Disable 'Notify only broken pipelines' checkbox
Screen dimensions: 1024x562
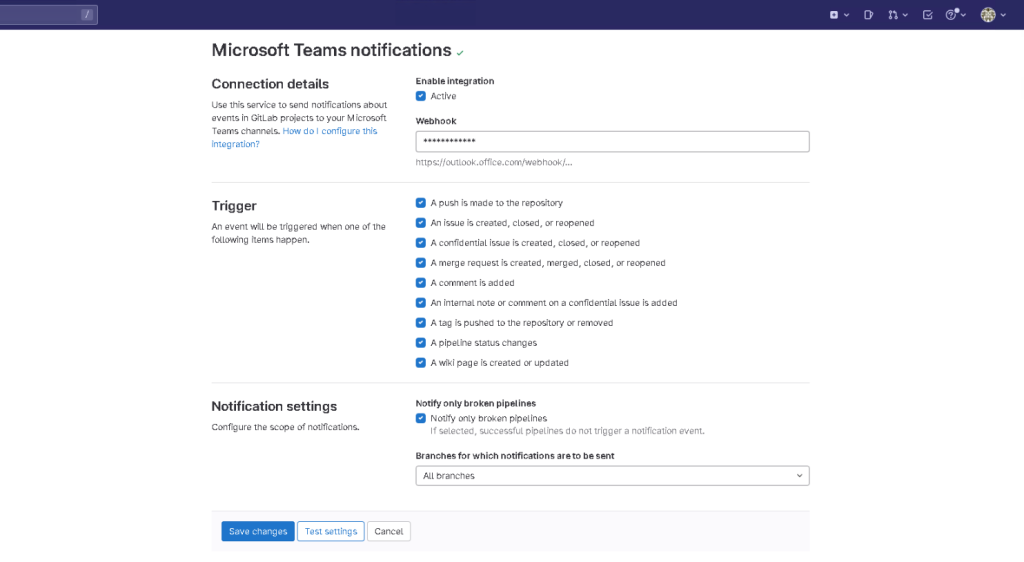(421, 418)
